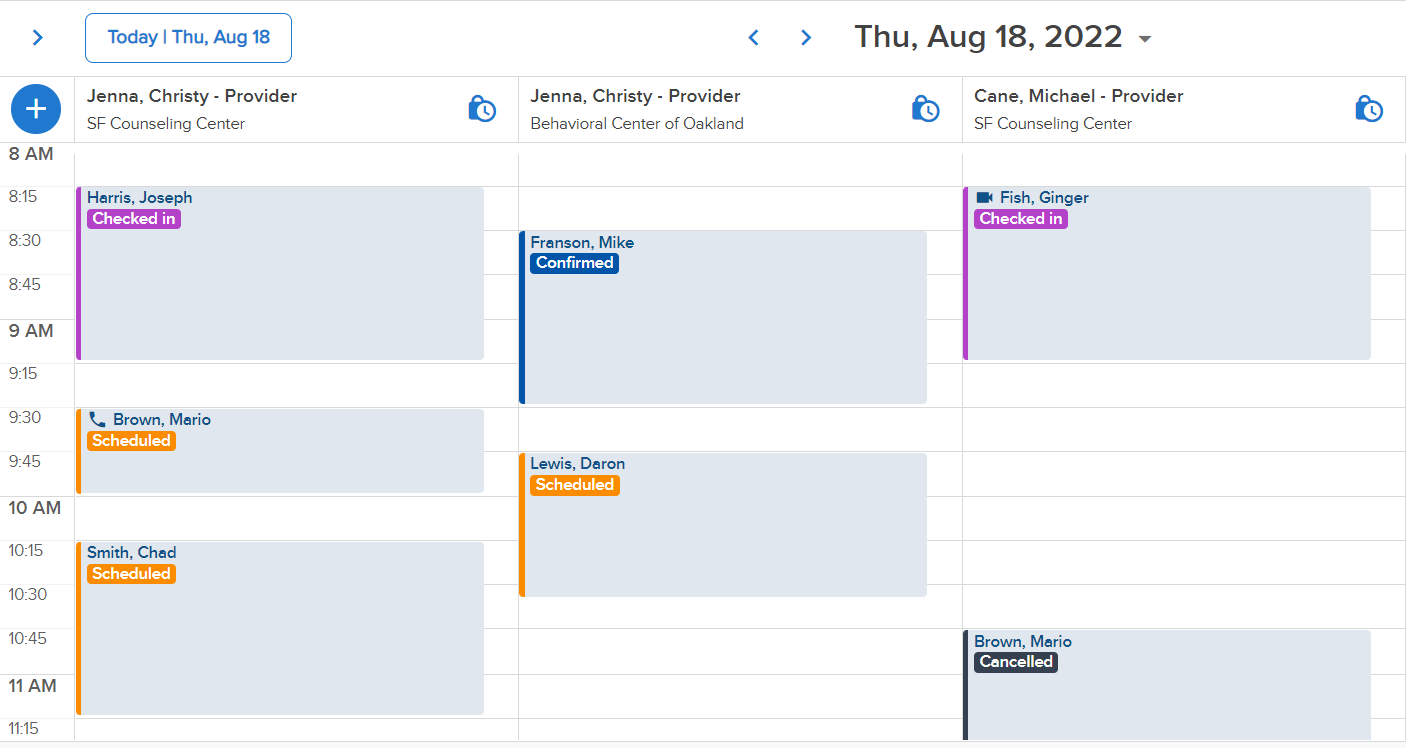Click Cancelled badge on Brown, Mario appointment
This screenshot has height=748, width=1406.
[x=1016, y=662]
